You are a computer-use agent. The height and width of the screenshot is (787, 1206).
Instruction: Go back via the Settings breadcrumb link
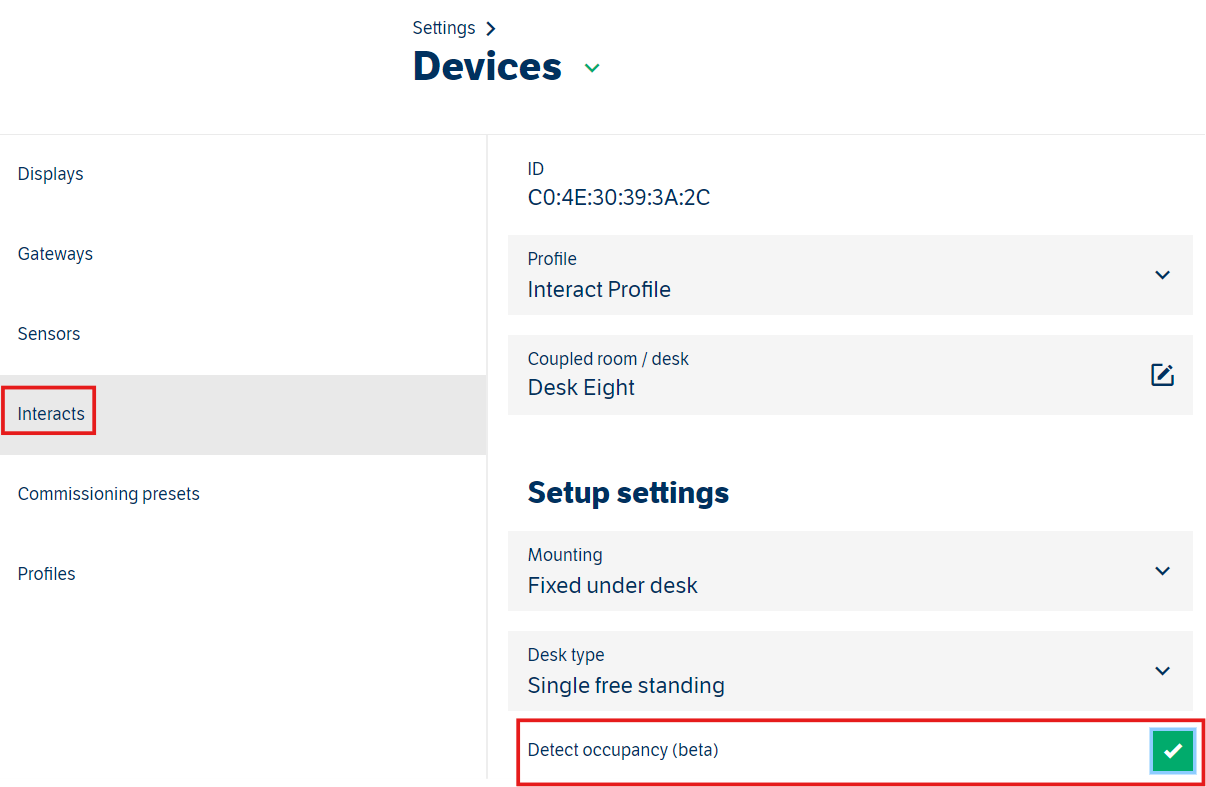[443, 28]
